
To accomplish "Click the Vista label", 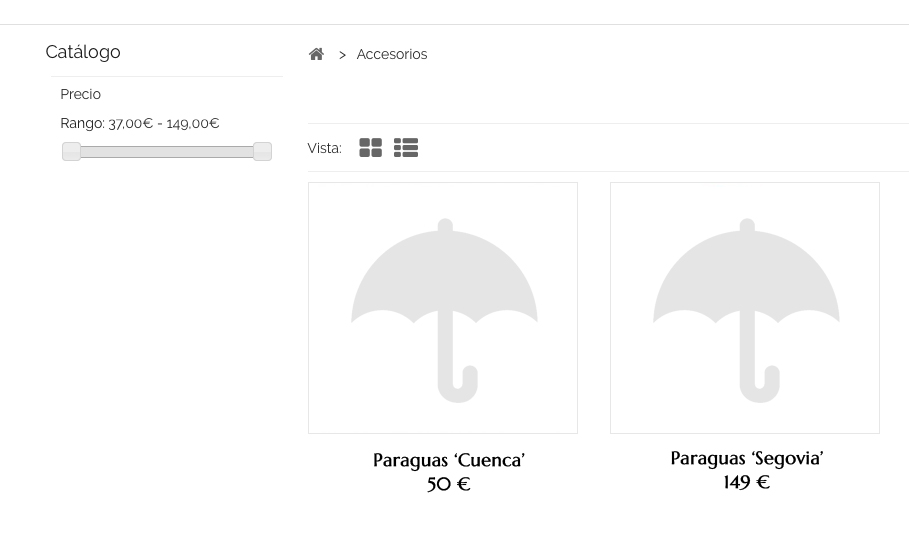I will [x=324, y=148].
